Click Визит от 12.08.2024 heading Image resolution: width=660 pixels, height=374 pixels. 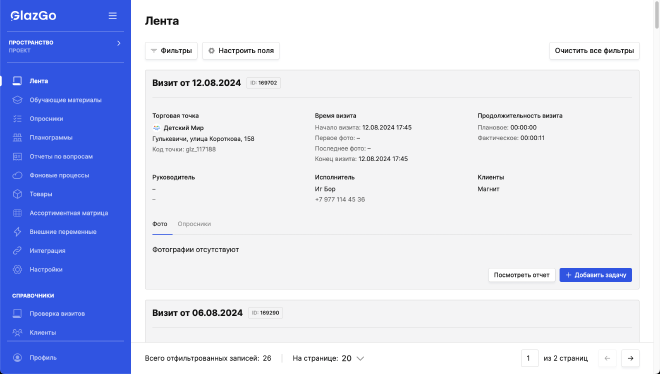point(197,83)
